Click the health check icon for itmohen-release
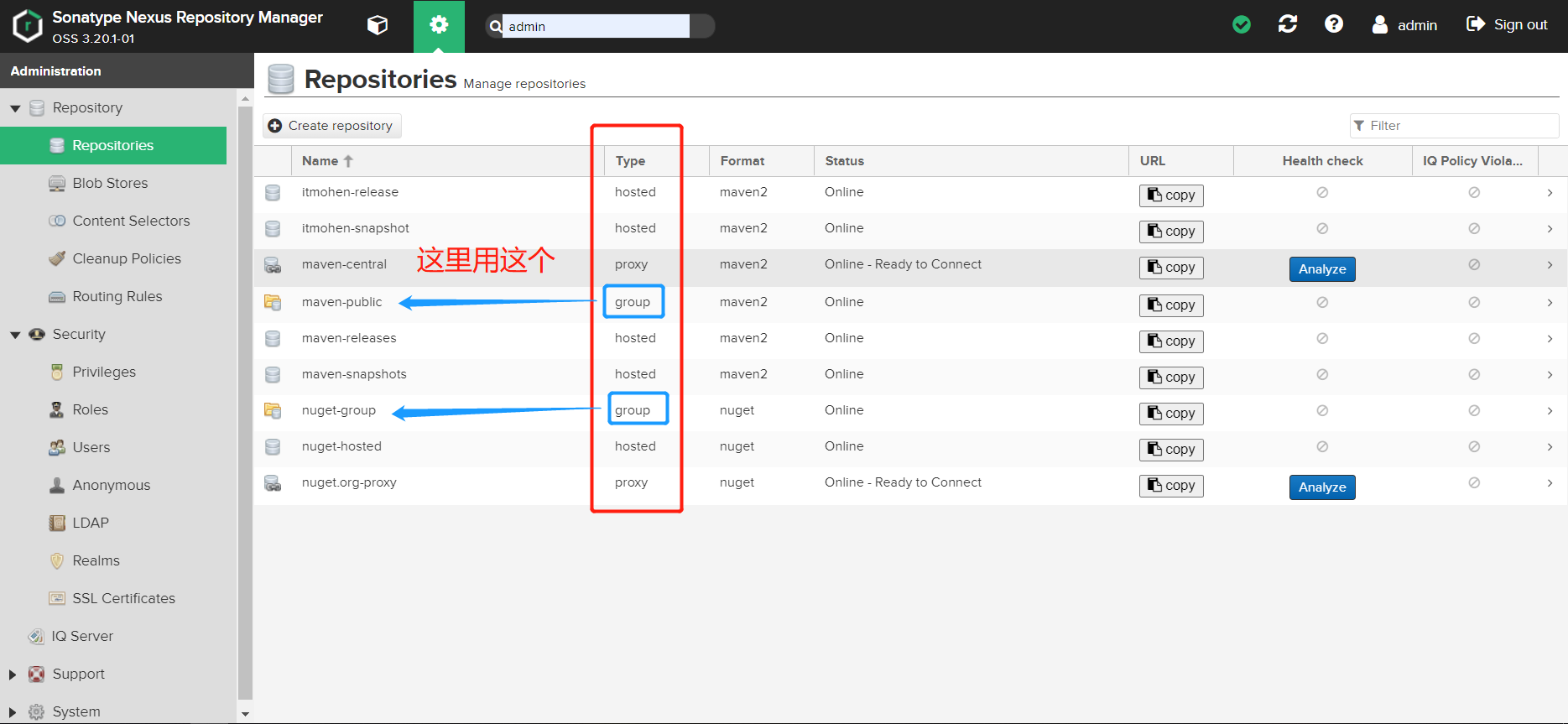1568x724 pixels. [x=1322, y=192]
